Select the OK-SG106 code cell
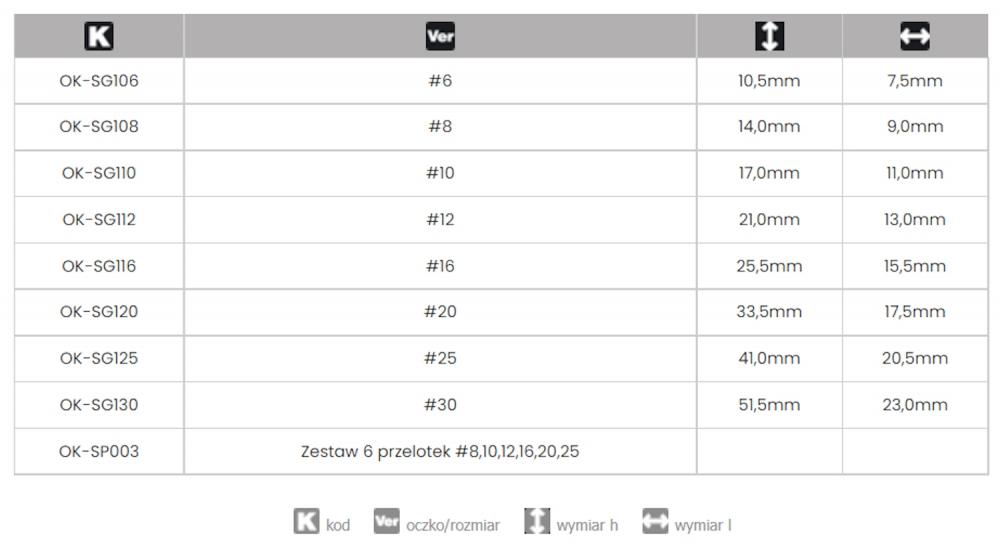This screenshot has width=1000, height=550. [x=99, y=80]
